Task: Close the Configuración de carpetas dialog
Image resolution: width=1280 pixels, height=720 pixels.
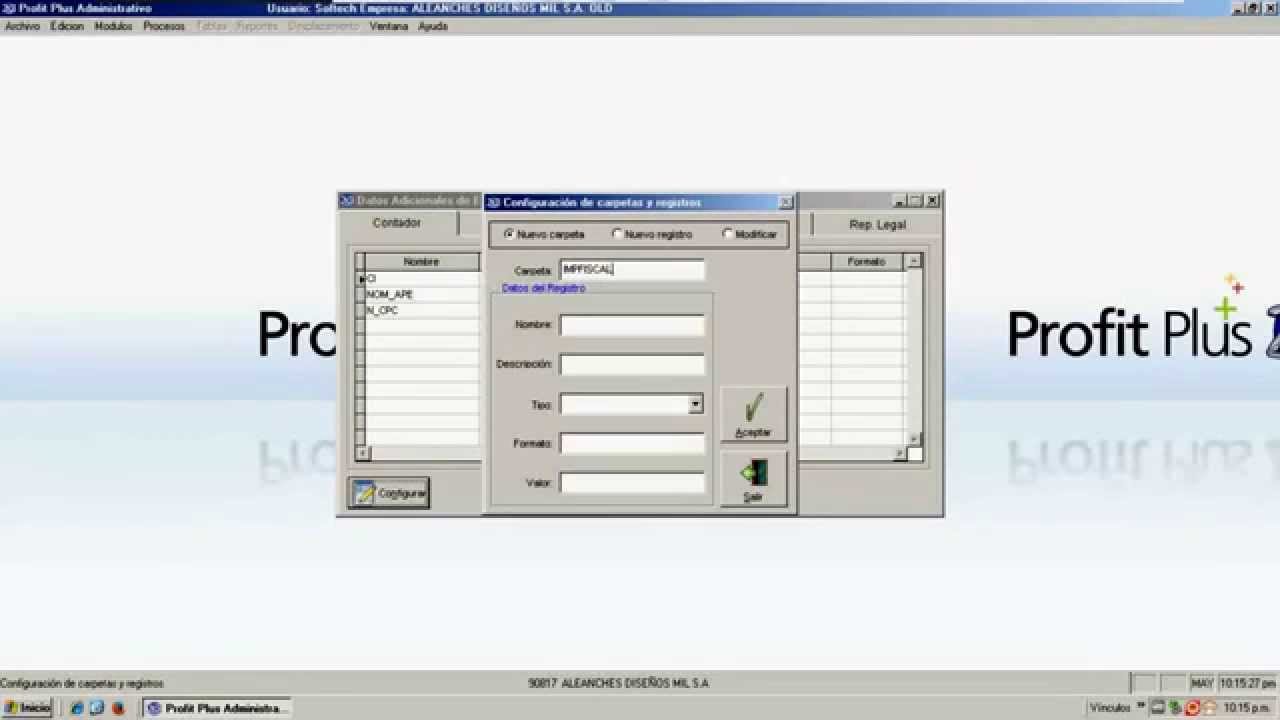Action: [x=785, y=202]
